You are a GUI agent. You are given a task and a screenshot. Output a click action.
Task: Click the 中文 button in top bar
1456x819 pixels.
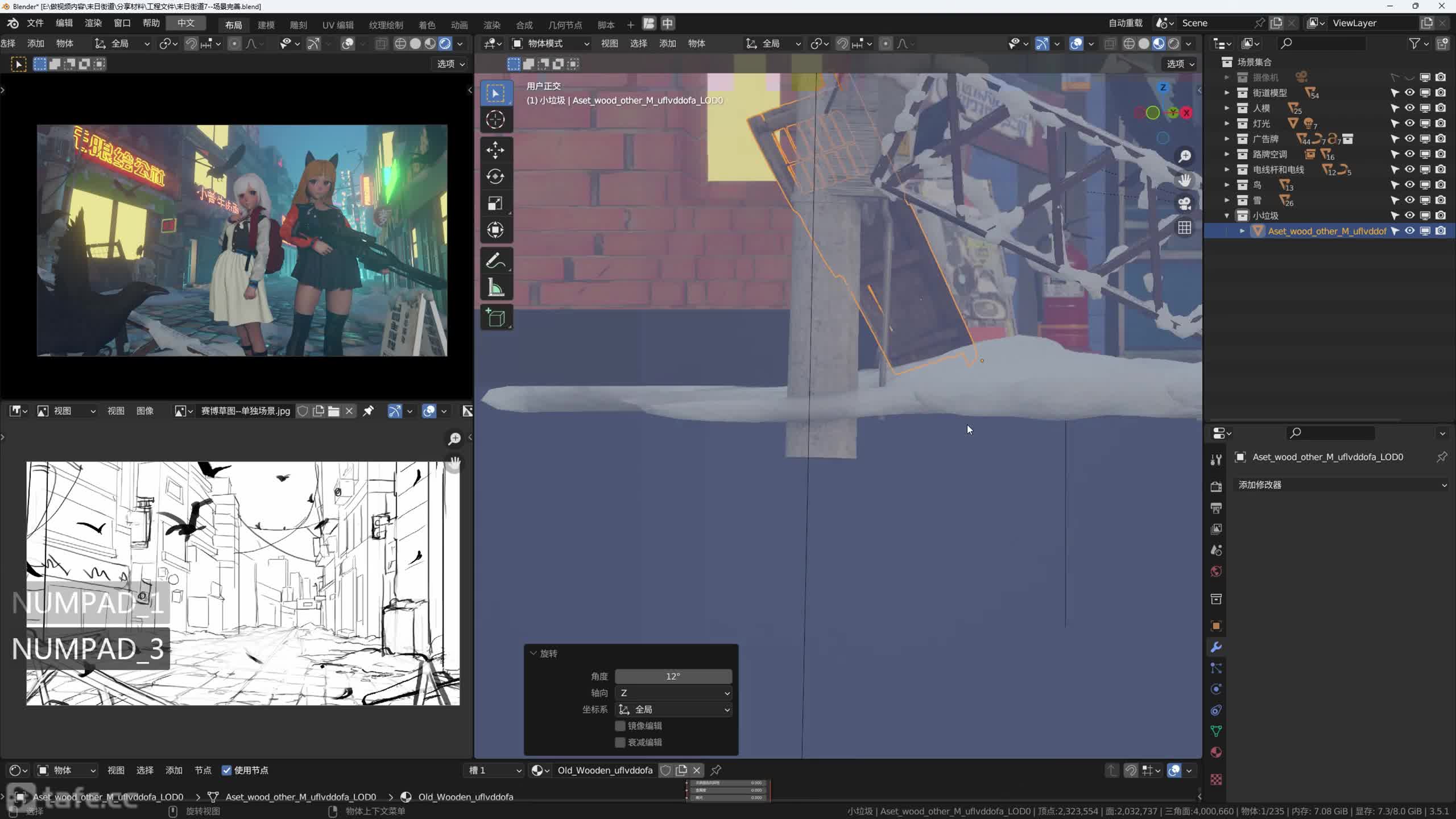(186, 23)
